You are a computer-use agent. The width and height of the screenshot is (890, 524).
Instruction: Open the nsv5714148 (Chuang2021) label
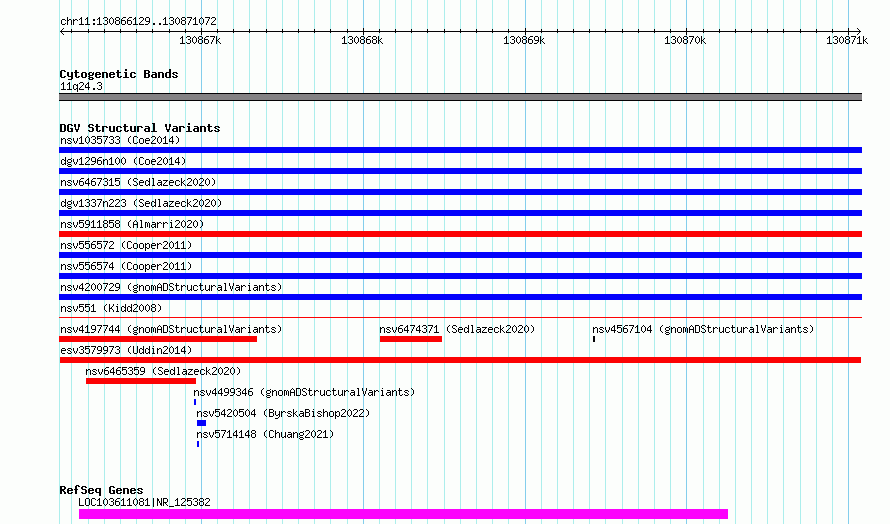(265, 434)
